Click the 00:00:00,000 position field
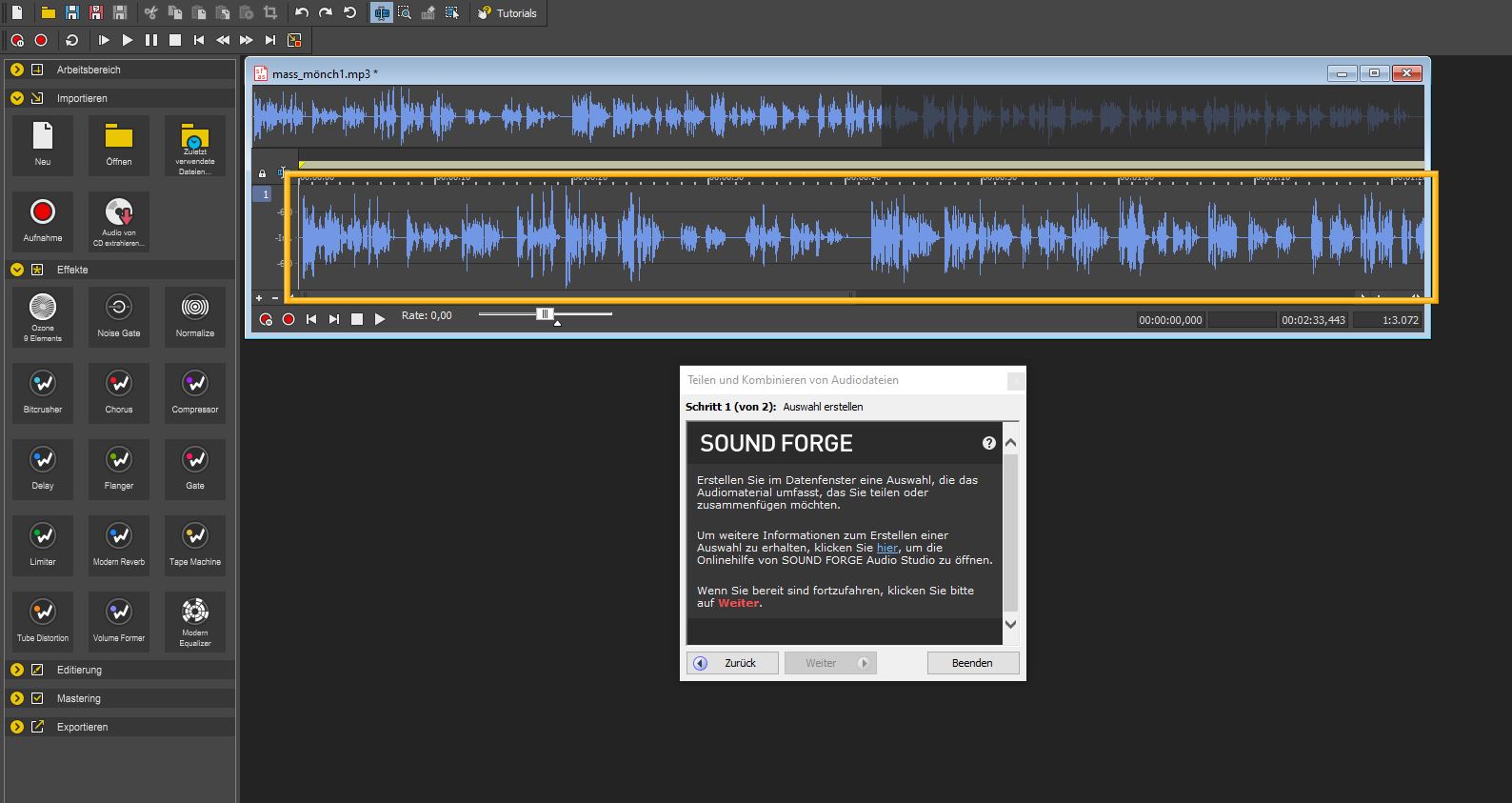Viewport: 1512px width, 803px height. (1170, 320)
